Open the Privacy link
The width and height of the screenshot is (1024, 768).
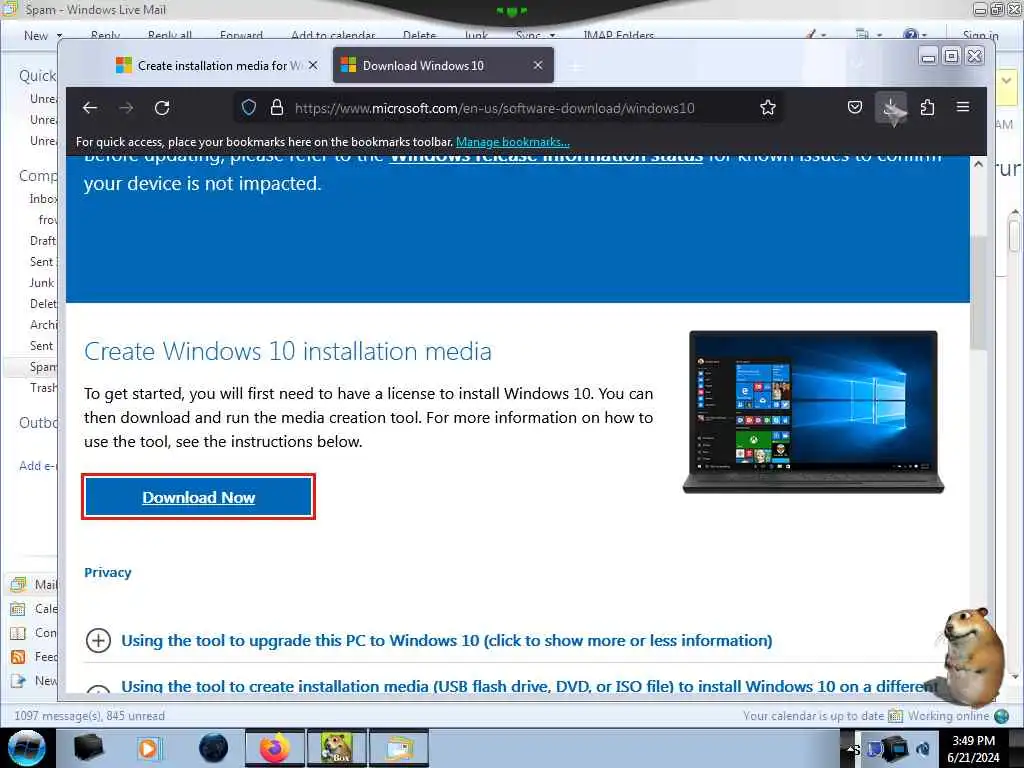click(x=108, y=573)
